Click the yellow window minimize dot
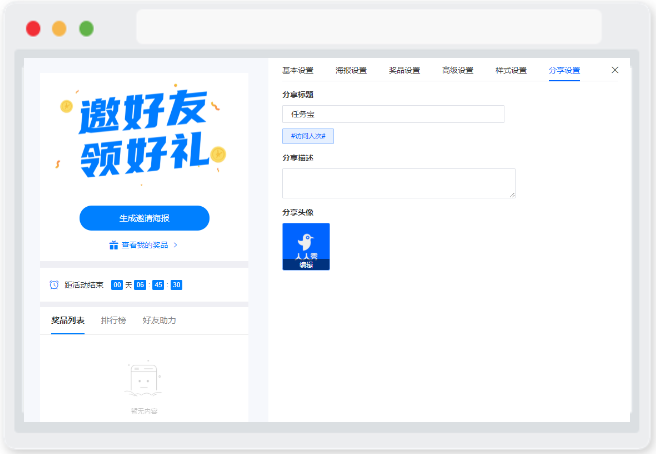Viewport: 656px width, 454px height. 59,29
